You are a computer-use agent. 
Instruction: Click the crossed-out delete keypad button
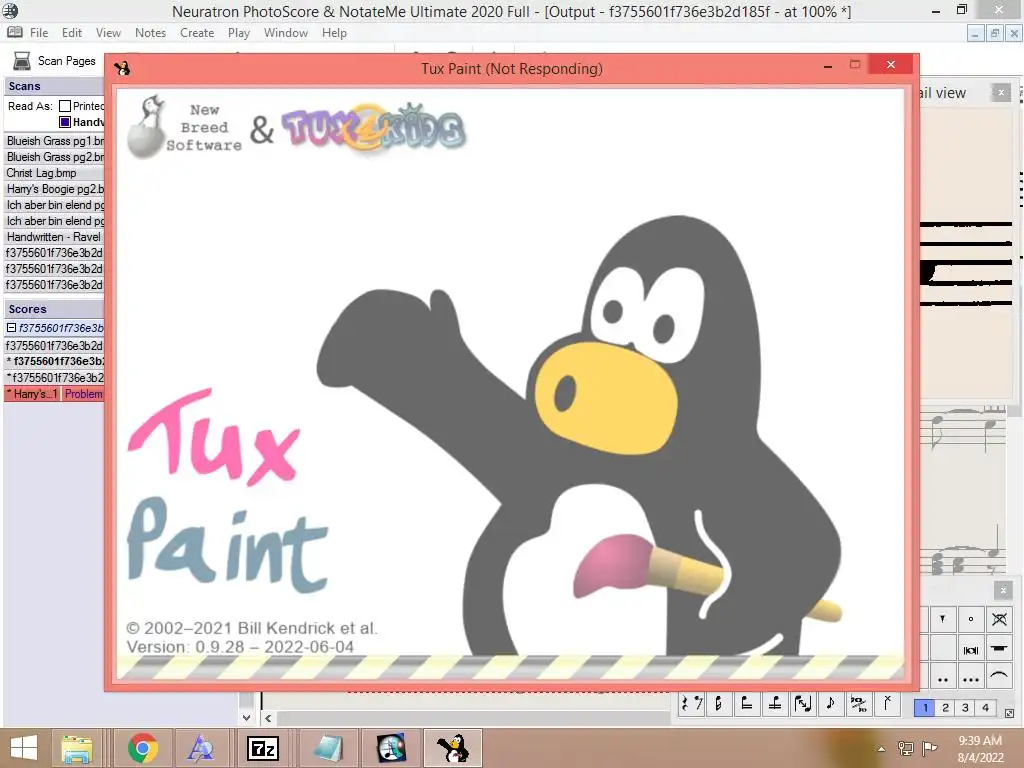[x=999, y=618]
